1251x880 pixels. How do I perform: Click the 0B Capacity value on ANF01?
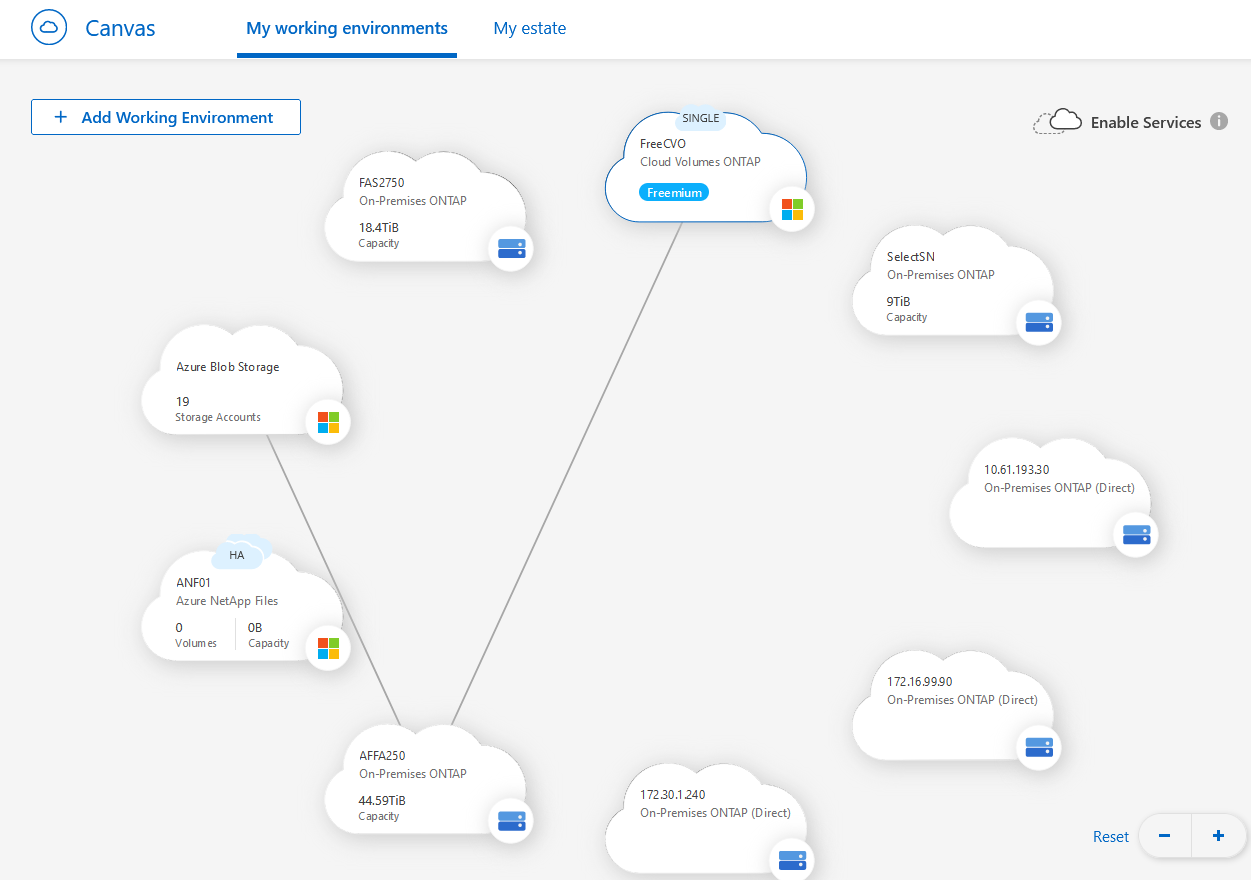255,627
